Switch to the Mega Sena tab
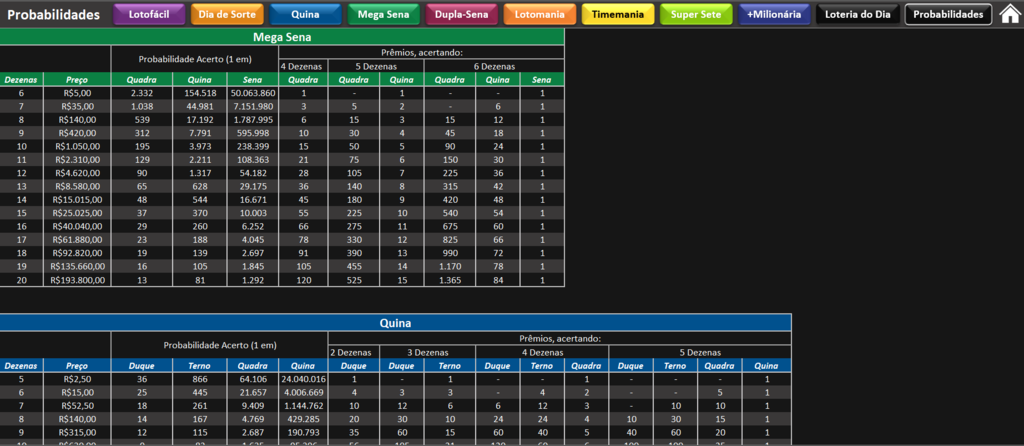 coord(383,14)
